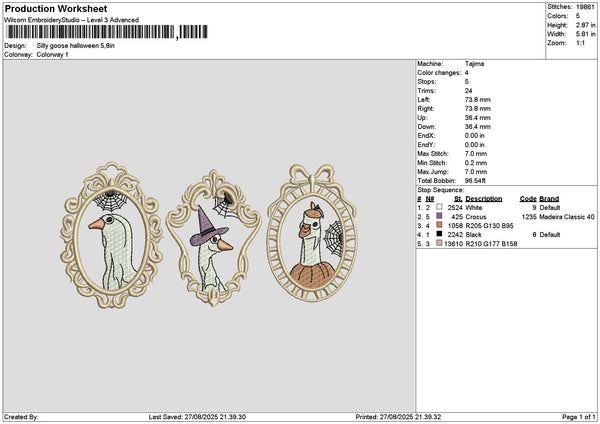Viewport: 600px width, 424px height.
Task: Click Madeira Classic 40 brand text
Action: click(567, 217)
